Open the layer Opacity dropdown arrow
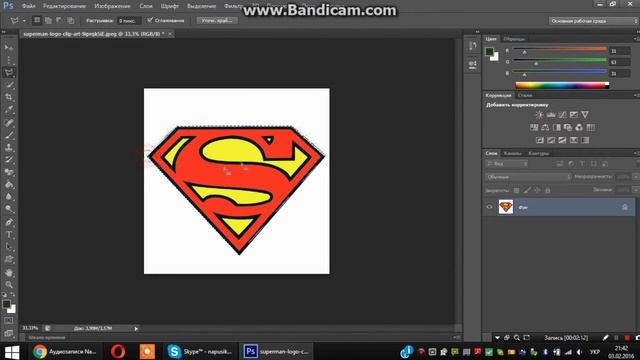This screenshot has height=360, width=640. point(635,176)
